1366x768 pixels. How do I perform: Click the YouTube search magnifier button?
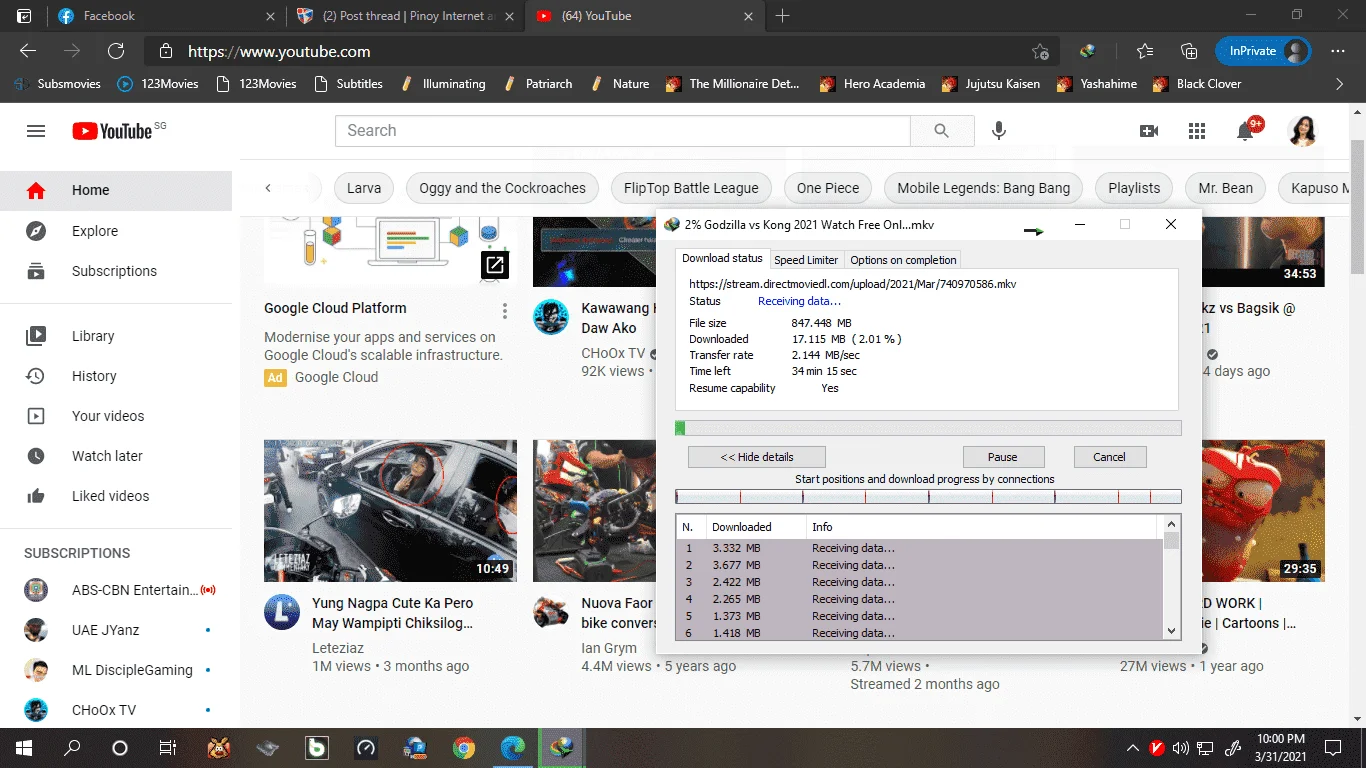point(941,131)
